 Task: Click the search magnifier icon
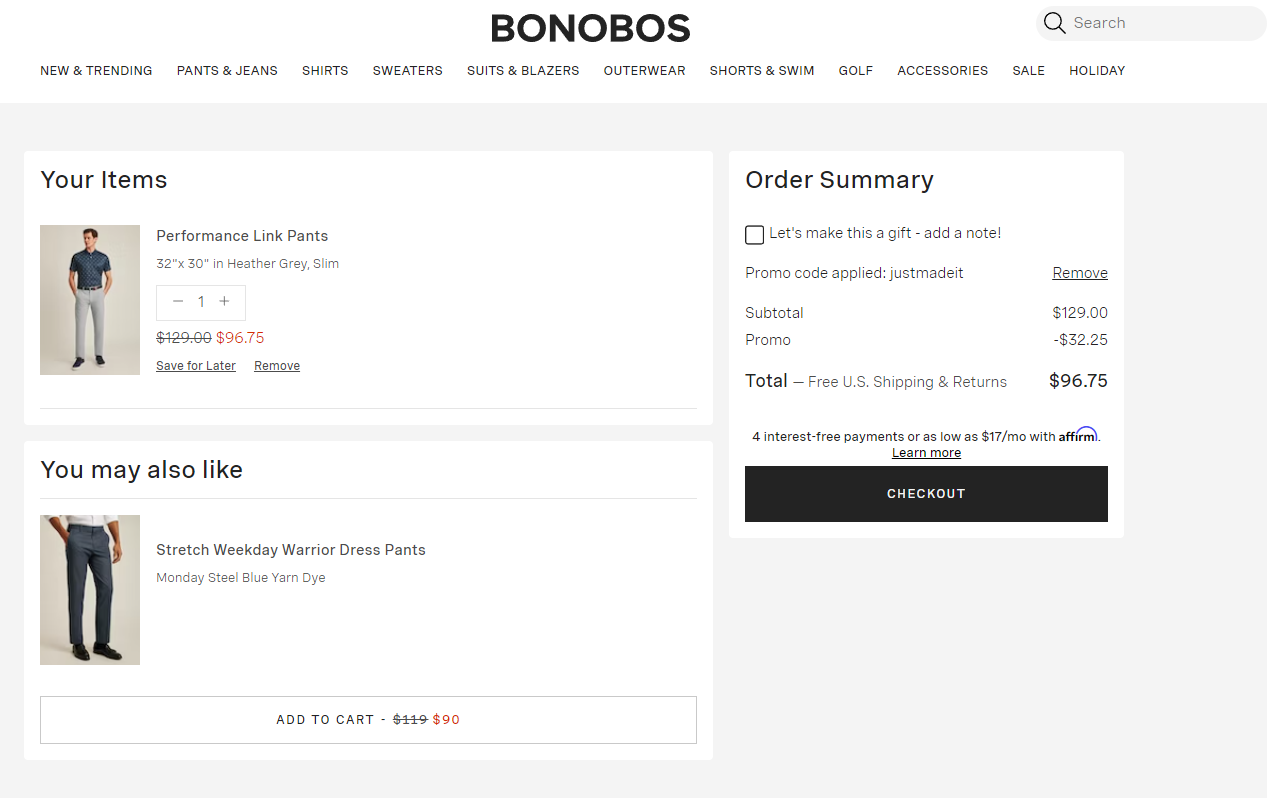(x=1054, y=23)
